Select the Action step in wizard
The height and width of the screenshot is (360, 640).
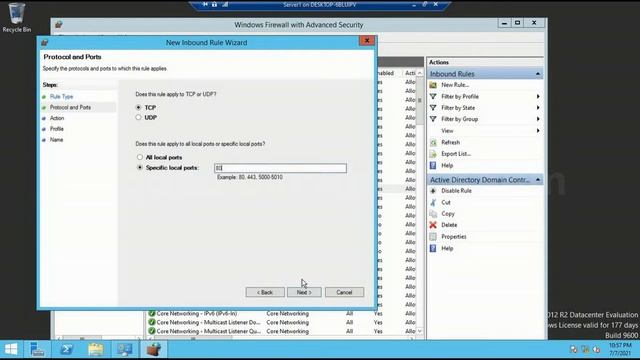coord(57,118)
